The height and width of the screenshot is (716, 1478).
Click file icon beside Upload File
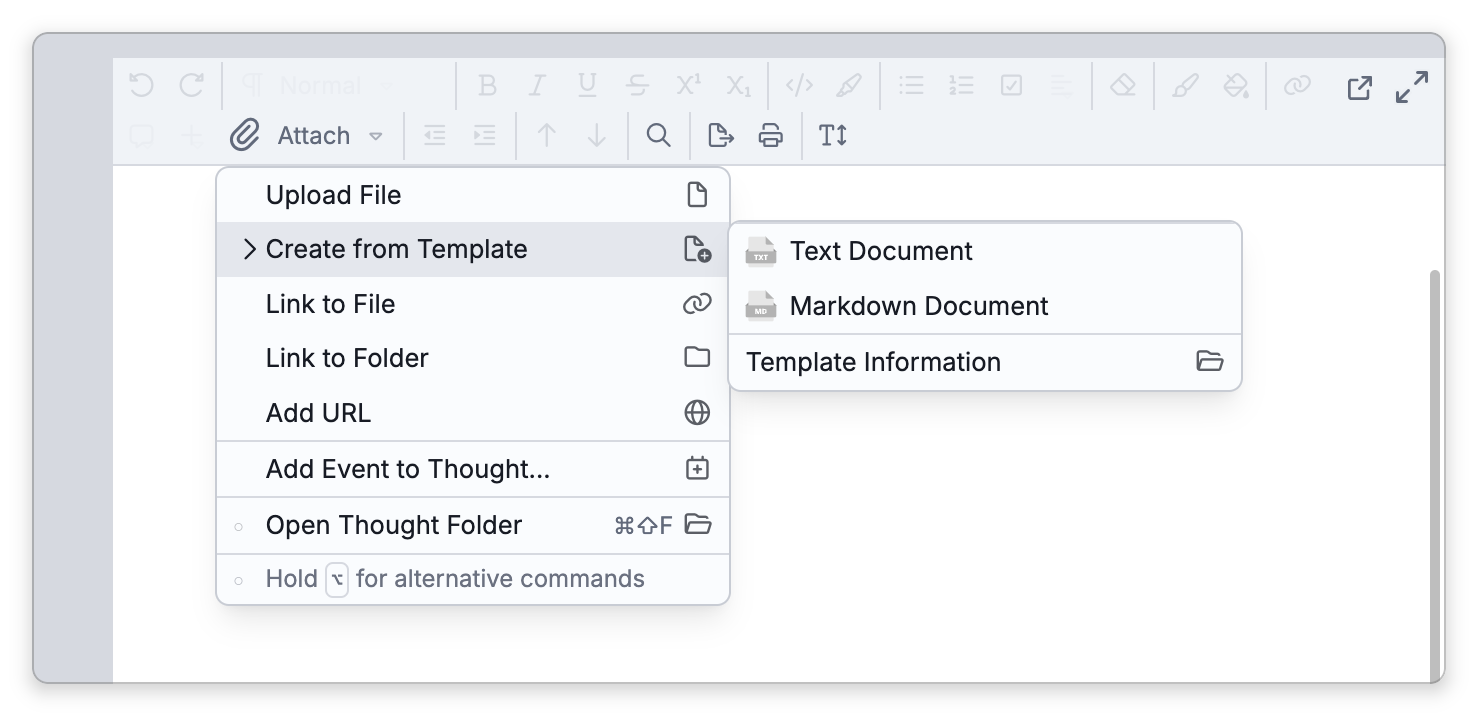[697, 194]
